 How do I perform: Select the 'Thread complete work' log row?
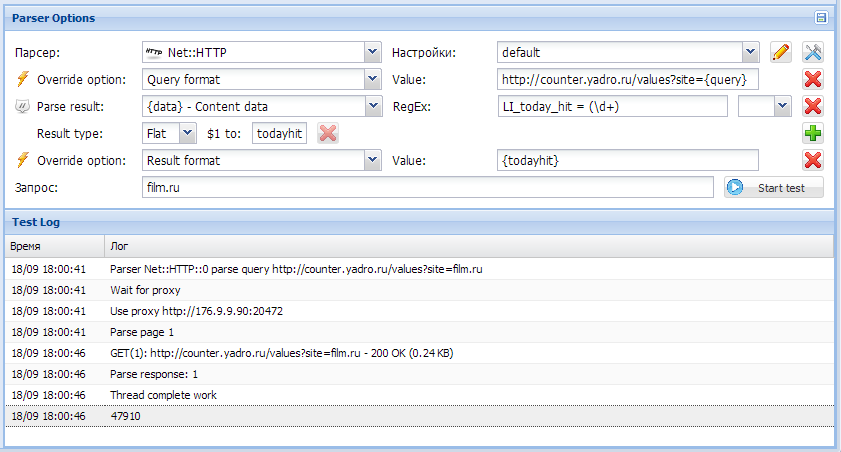tap(419, 395)
